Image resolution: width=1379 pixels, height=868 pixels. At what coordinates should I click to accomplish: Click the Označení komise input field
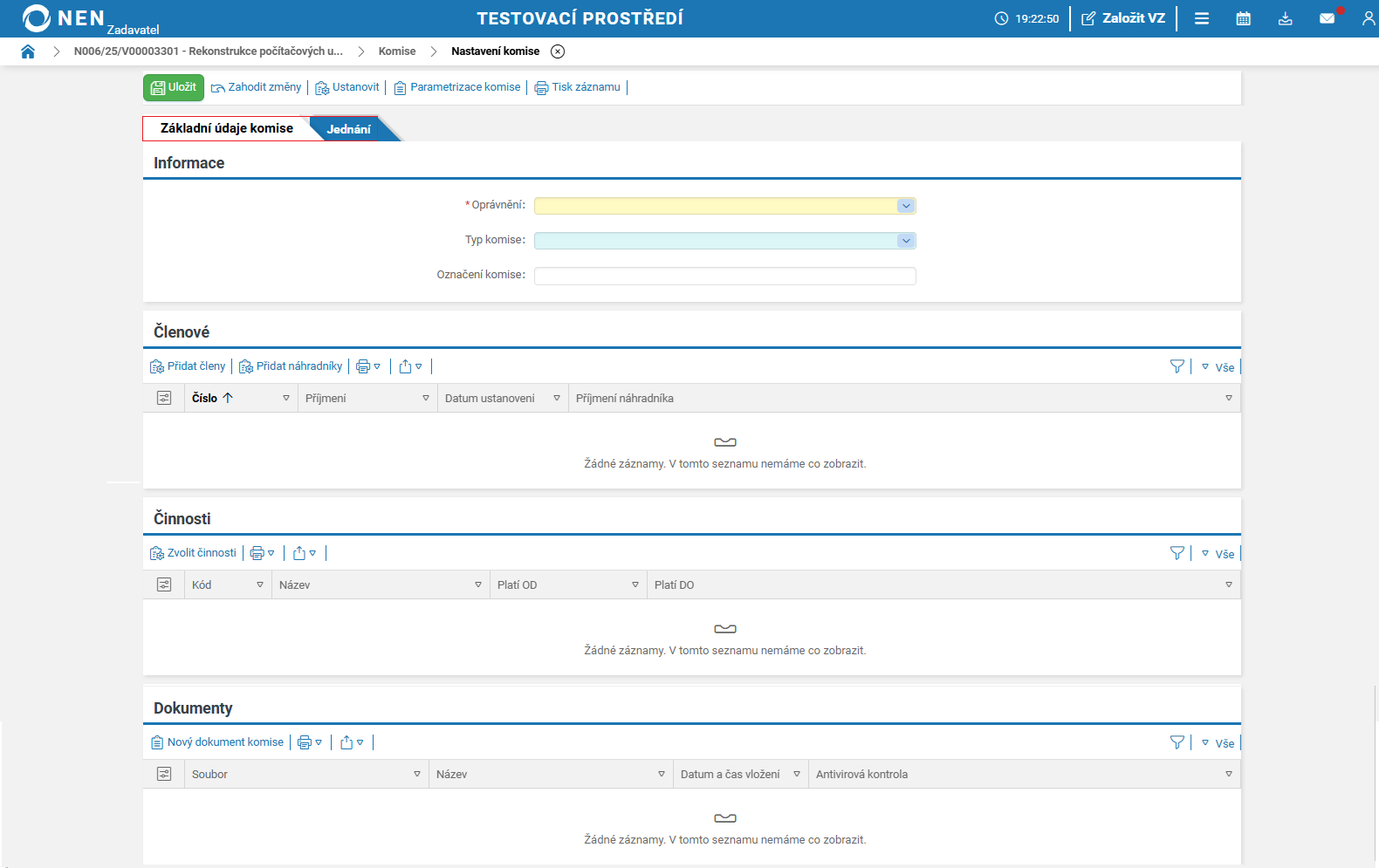724,276
